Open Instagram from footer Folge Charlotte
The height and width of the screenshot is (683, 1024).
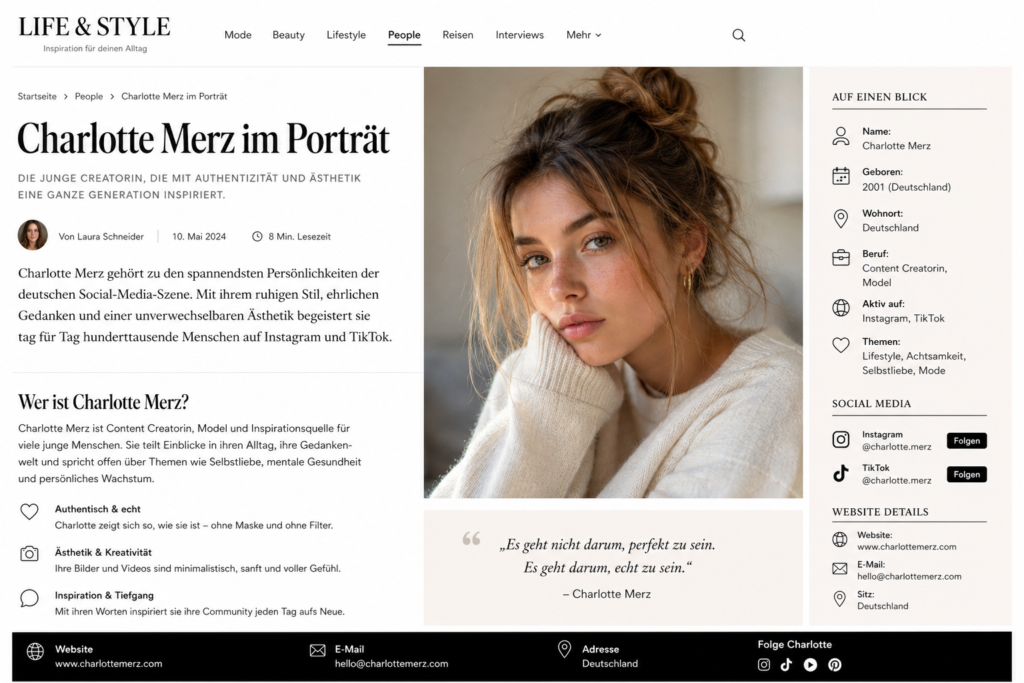coord(763,665)
